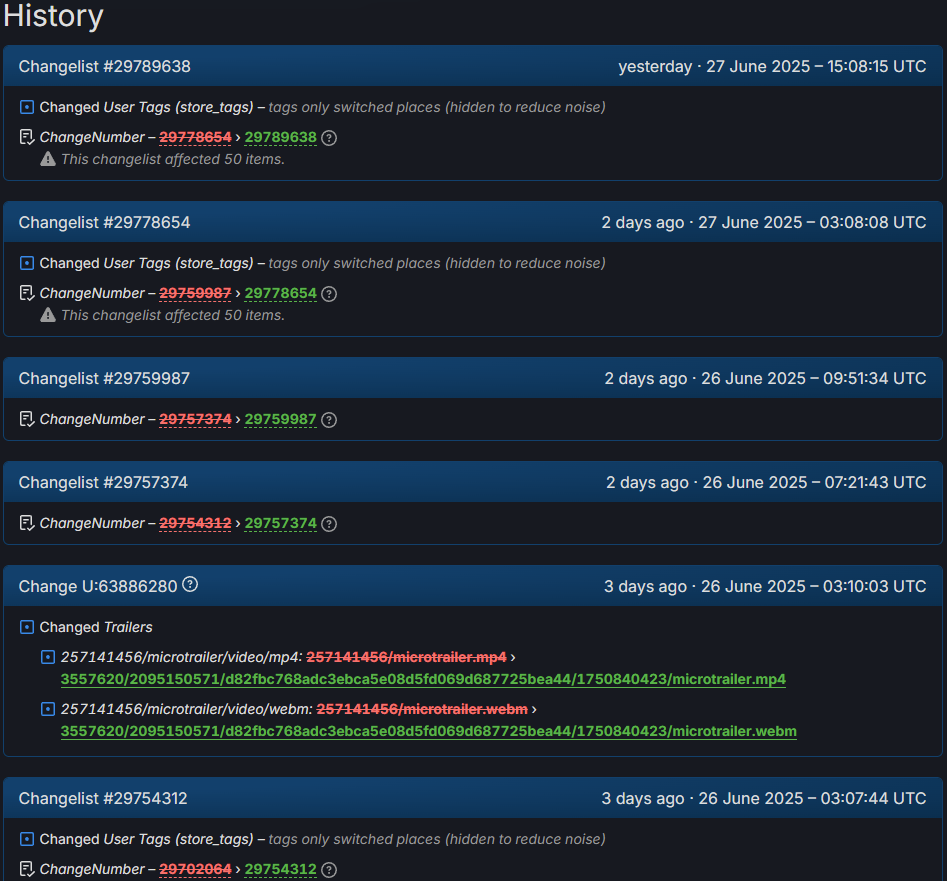Click the modified icon for microtrailer/video/mp4 entry
The height and width of the screenshot is (881, 947).
pyautogui.click(x=48, y=657)
